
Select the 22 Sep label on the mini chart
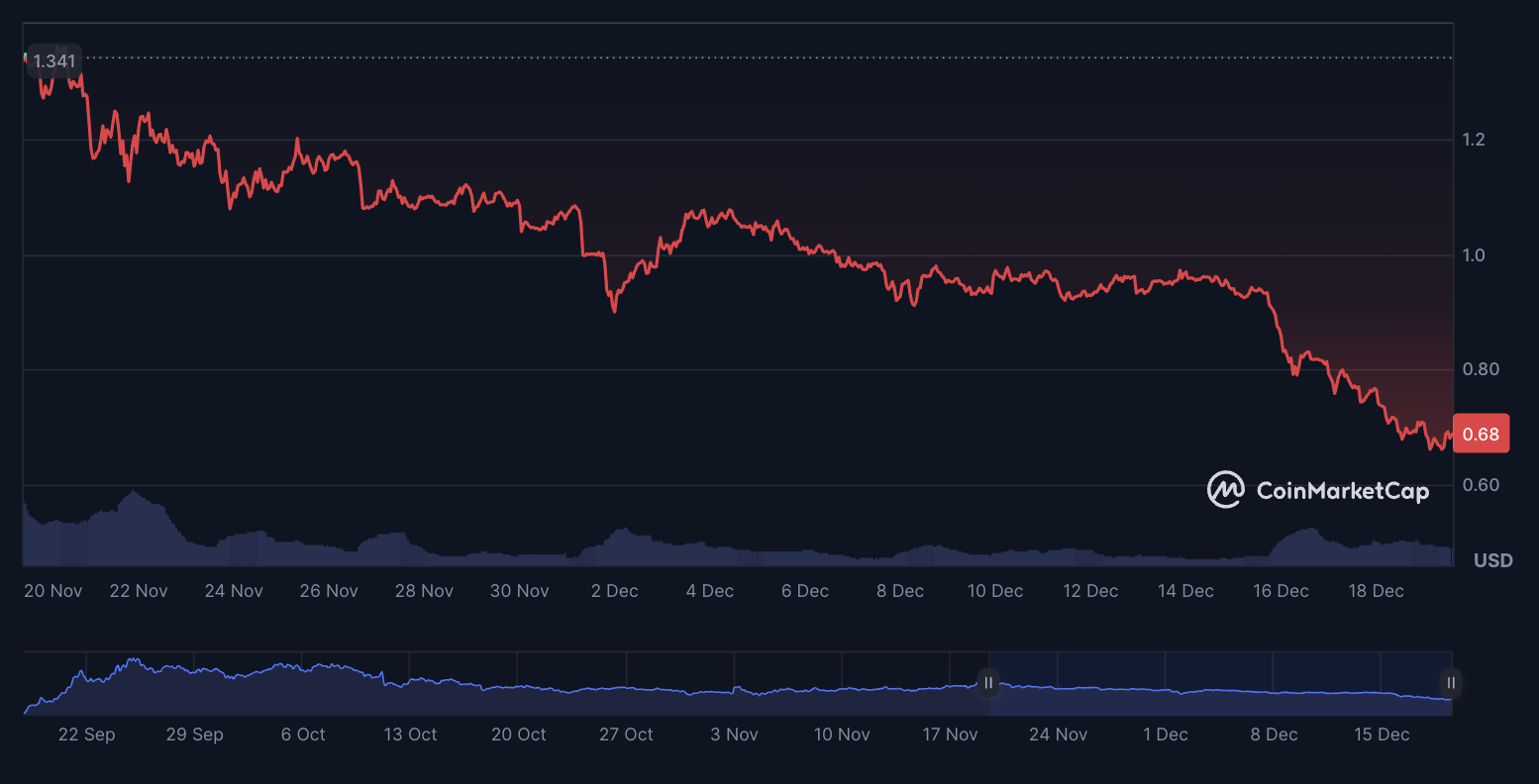(x=86, y=735)
